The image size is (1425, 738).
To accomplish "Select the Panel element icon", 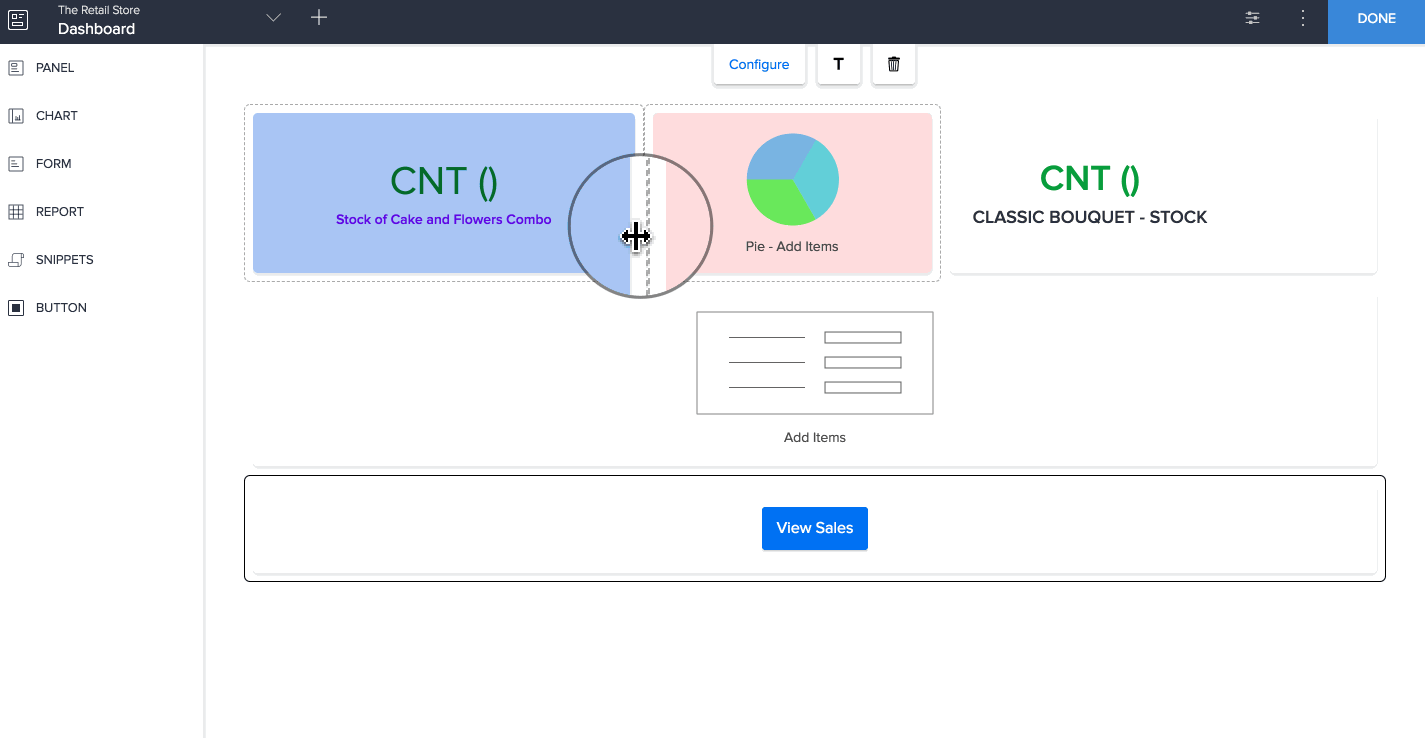I will tap(16, 68).
